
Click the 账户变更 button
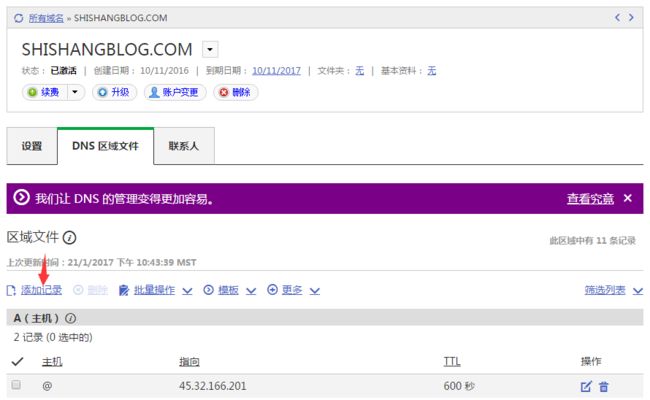coord(175,92)
